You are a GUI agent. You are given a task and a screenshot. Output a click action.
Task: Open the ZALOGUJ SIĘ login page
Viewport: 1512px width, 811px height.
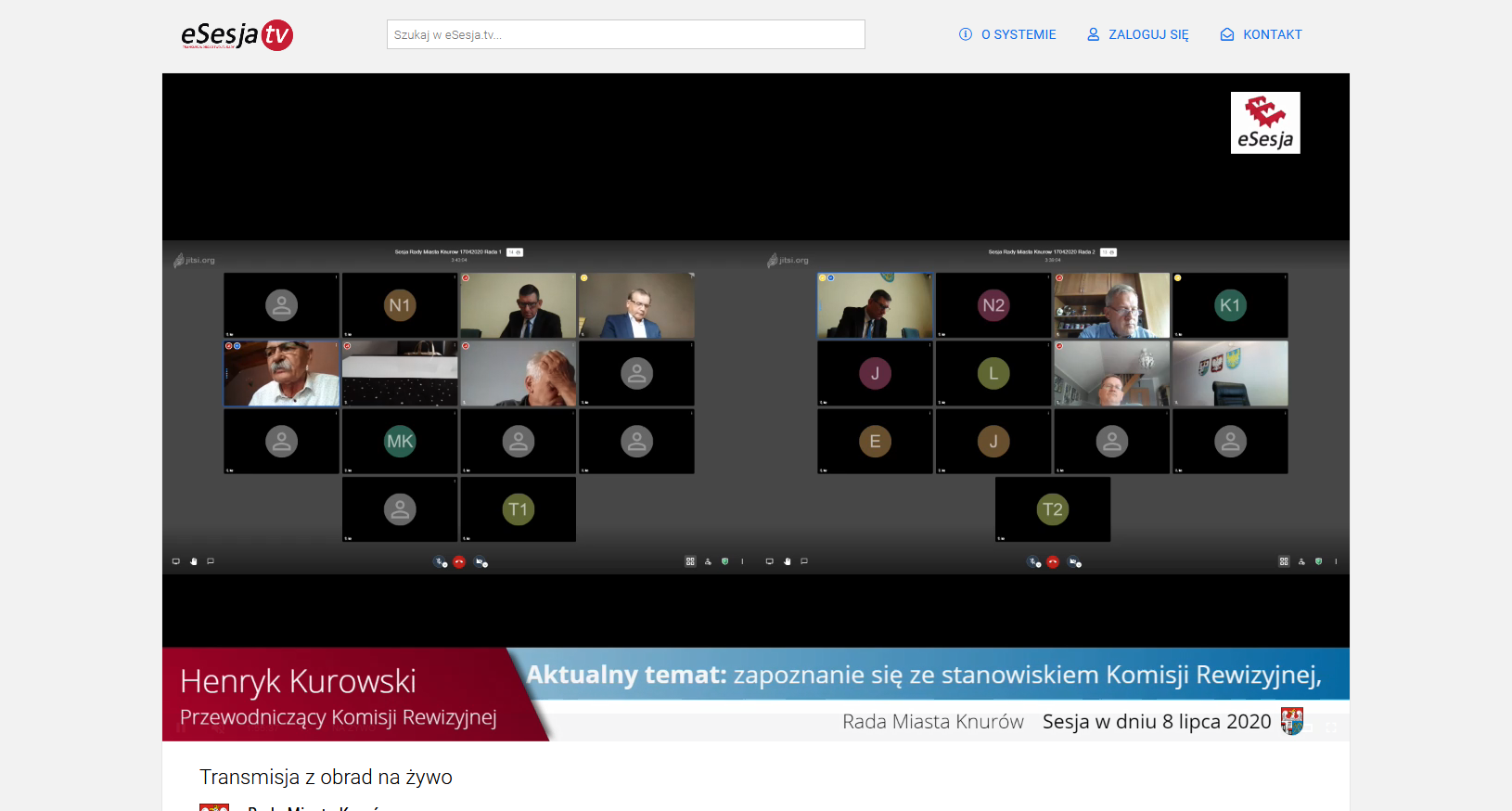1137,34
